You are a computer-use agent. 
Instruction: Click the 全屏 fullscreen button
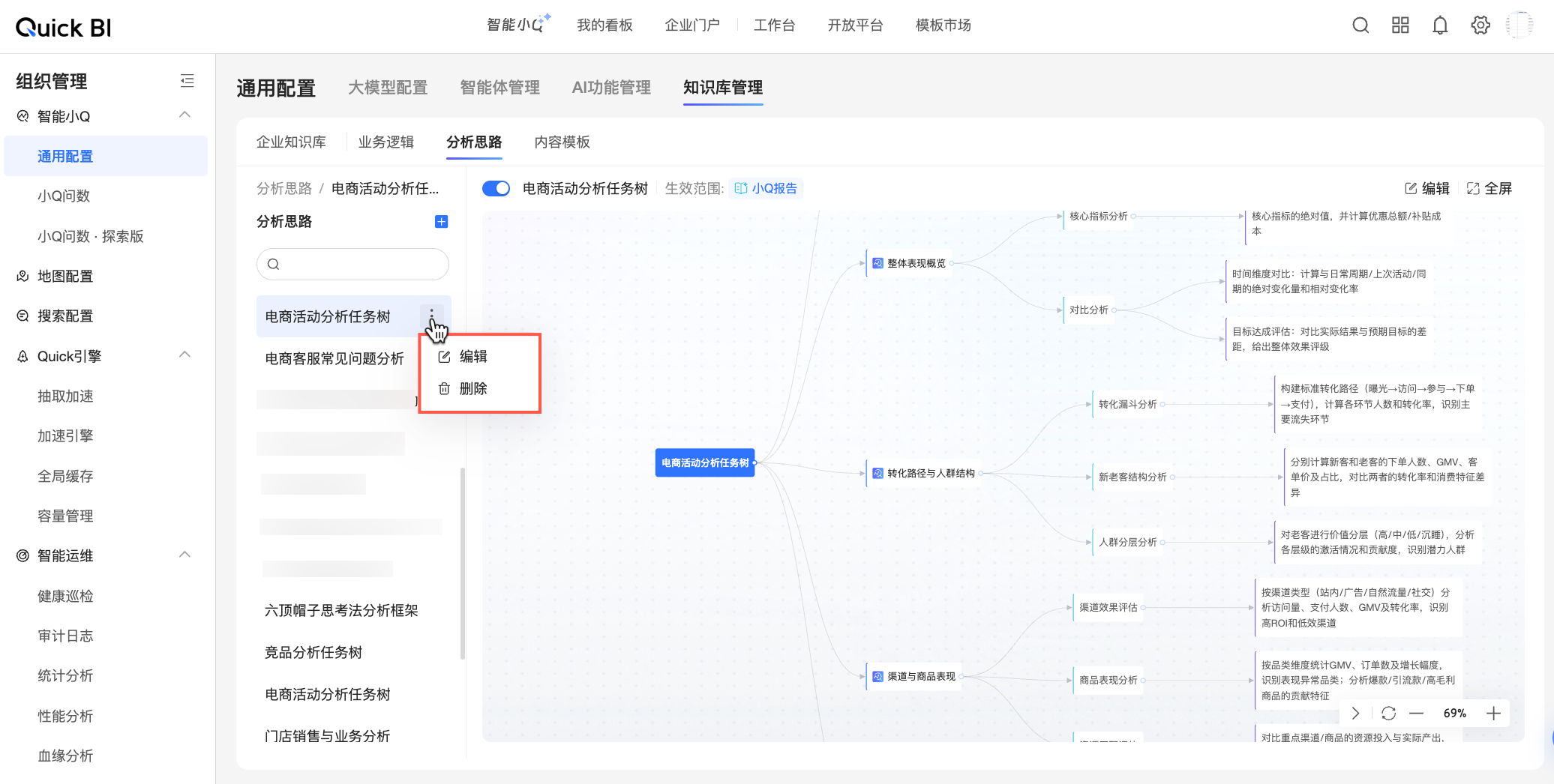click(1489, 188)
